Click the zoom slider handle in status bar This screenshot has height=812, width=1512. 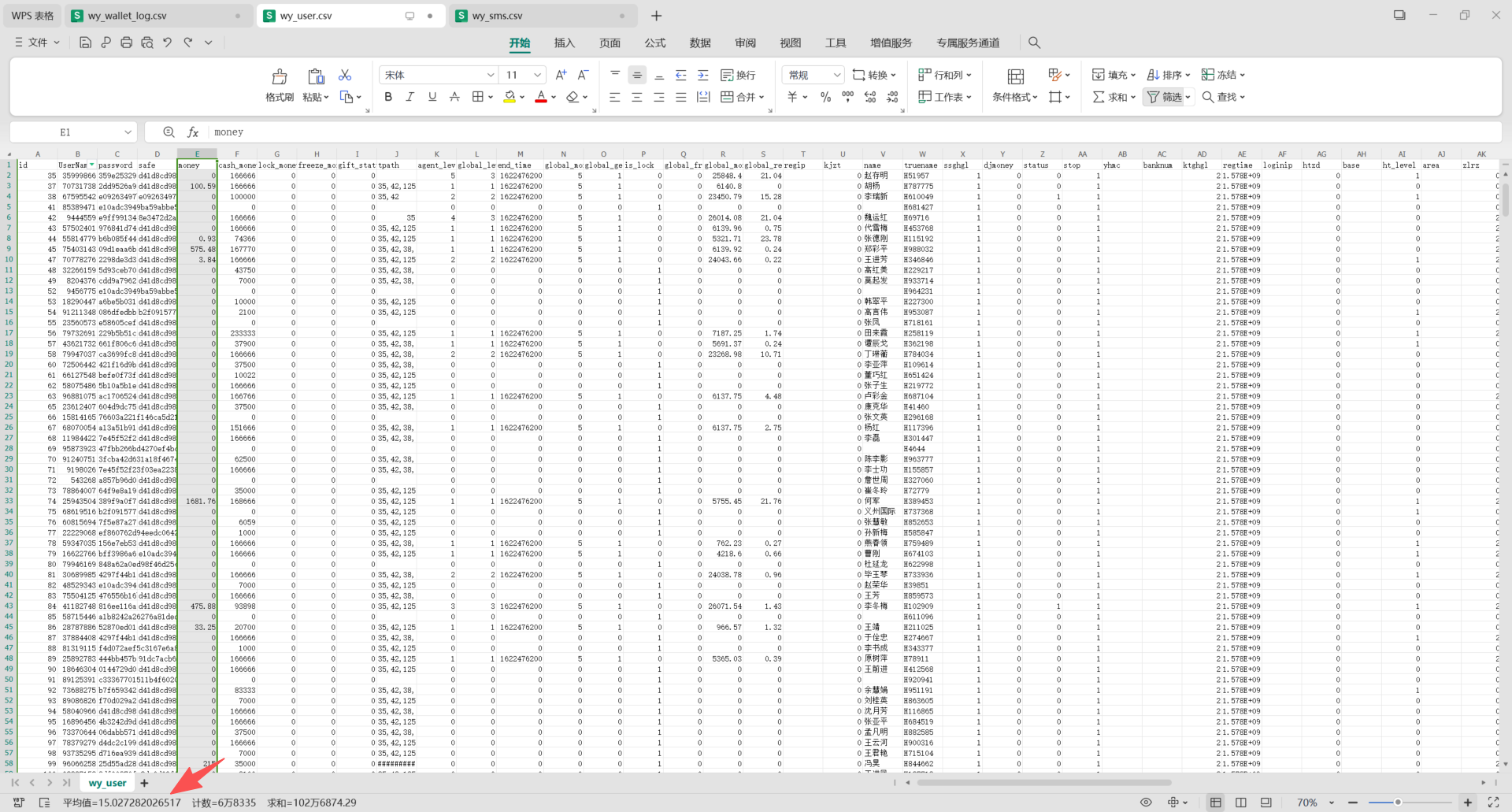pos(1398,802)
